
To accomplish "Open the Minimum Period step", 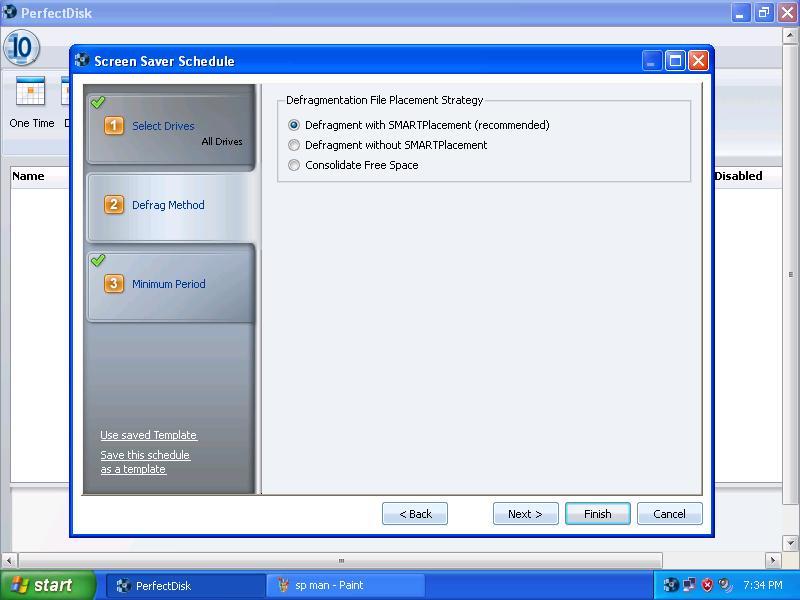I will [168, 284].
